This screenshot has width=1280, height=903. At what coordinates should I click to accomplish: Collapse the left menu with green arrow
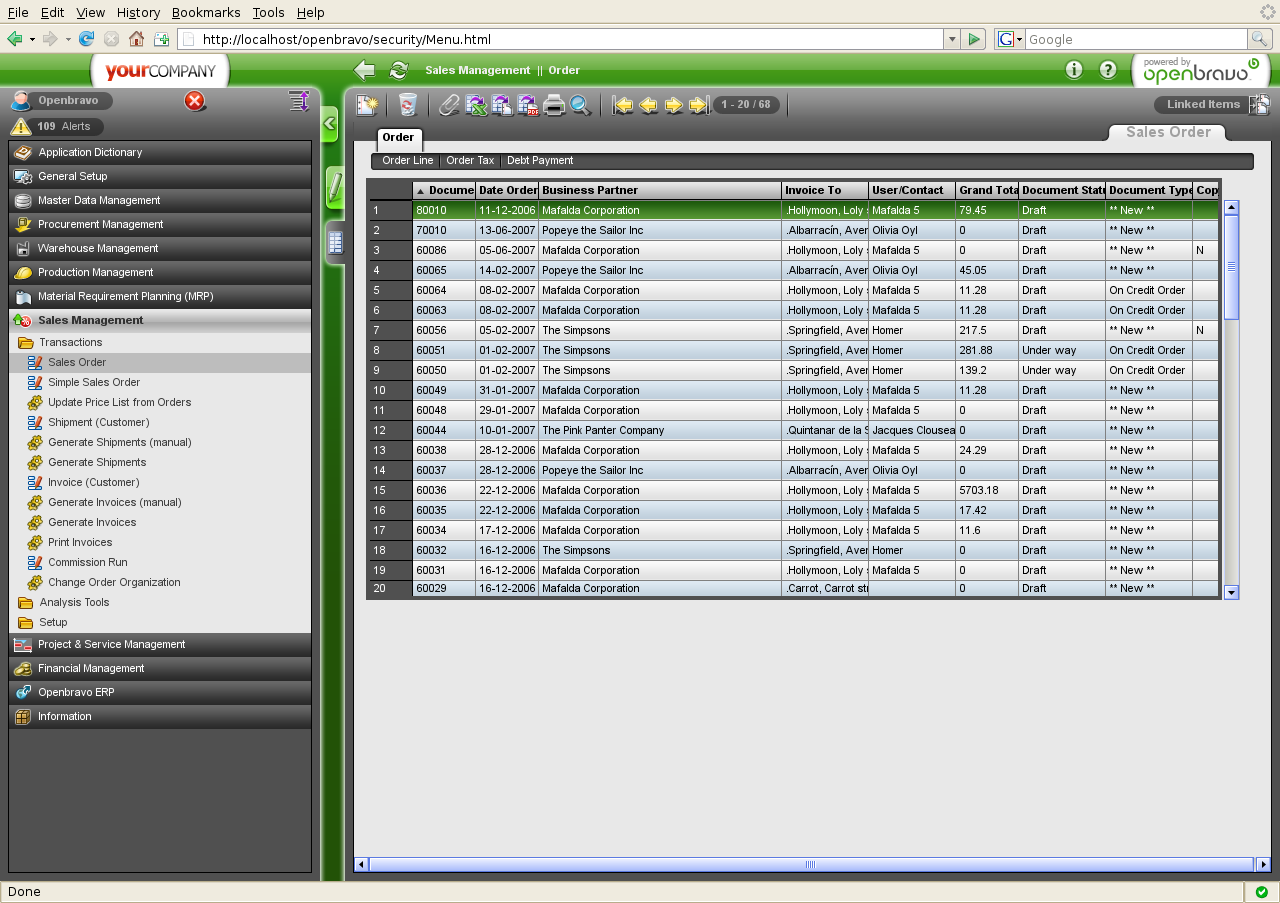pos(329,125)
